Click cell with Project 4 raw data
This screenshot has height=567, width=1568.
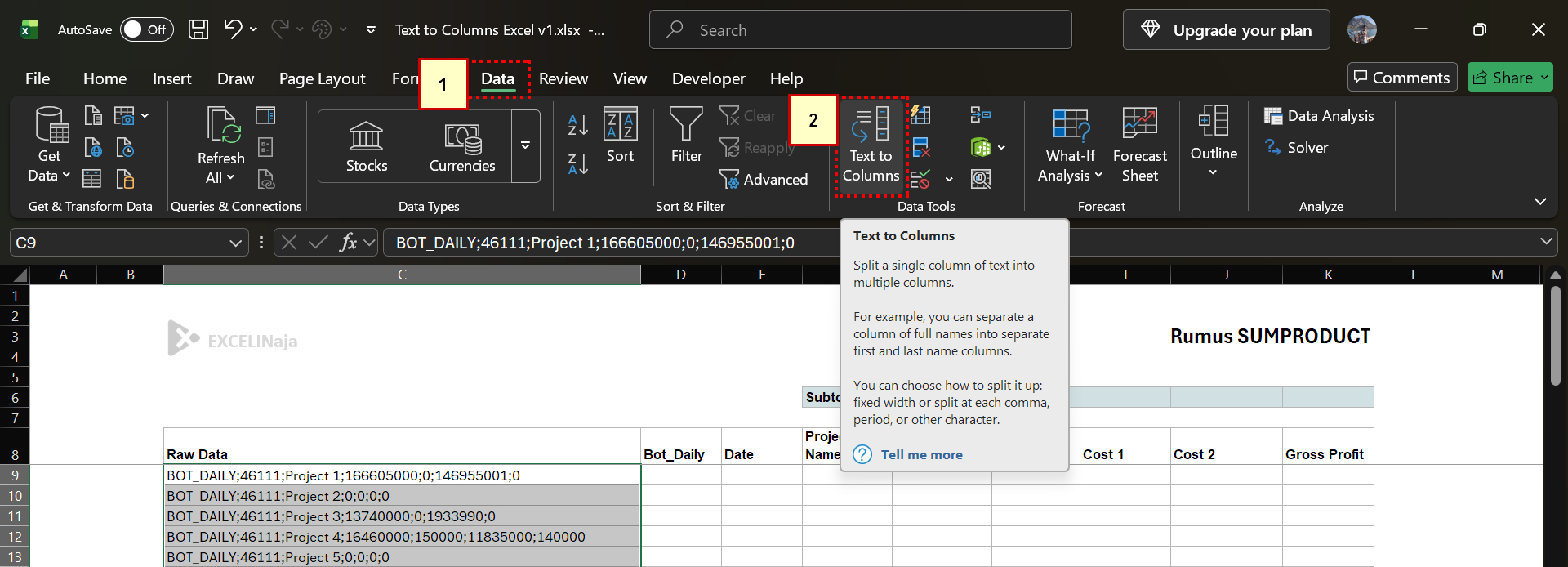coord(402,537)
